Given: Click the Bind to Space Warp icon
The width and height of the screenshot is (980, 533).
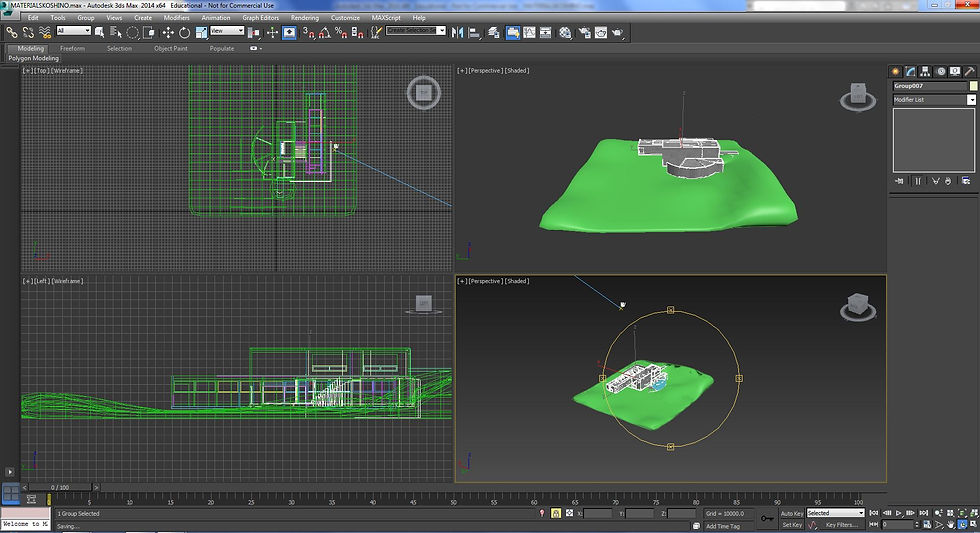Looking at the screenshot, I should (x=44, y=32).
